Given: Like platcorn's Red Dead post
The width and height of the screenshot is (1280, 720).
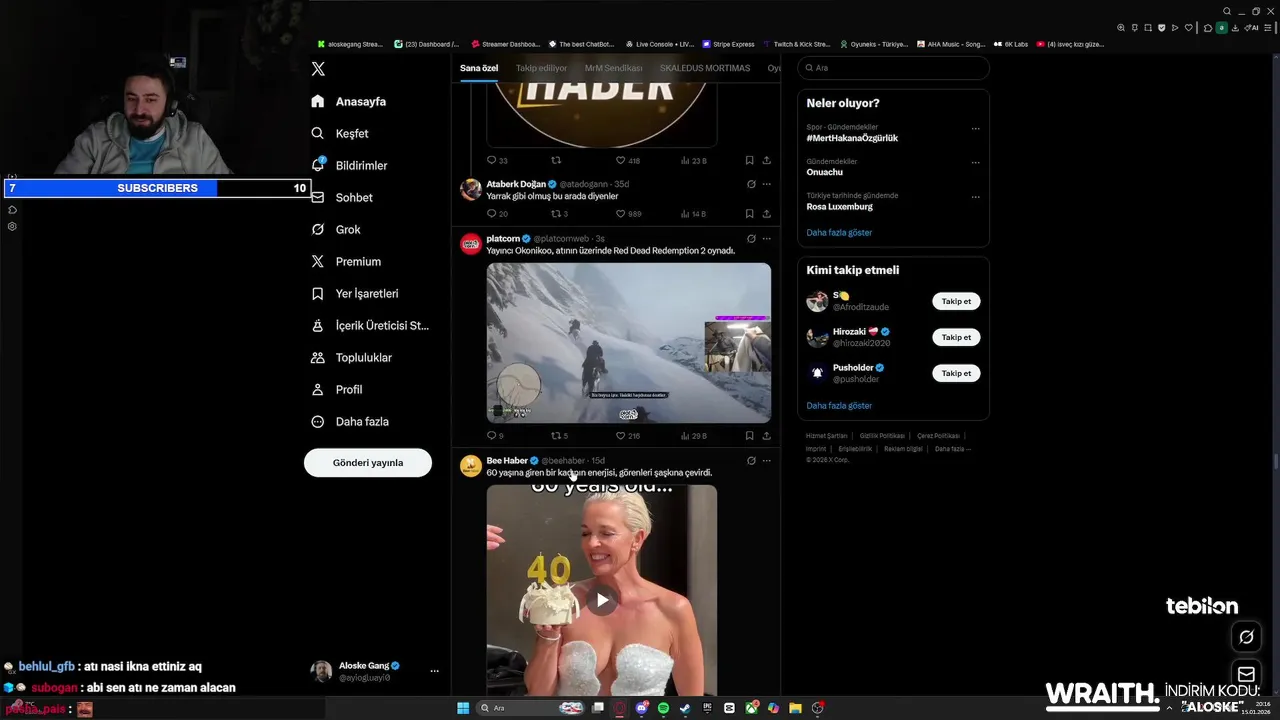Looking at the screenshot, I should (628, 436).
